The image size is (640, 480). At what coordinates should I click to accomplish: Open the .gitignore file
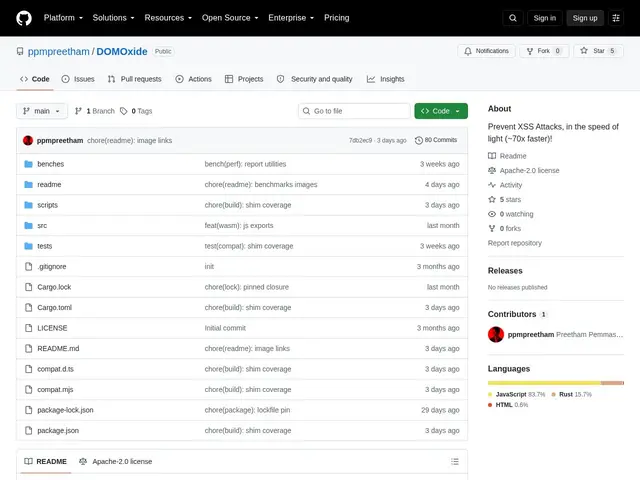coord(51,267)
